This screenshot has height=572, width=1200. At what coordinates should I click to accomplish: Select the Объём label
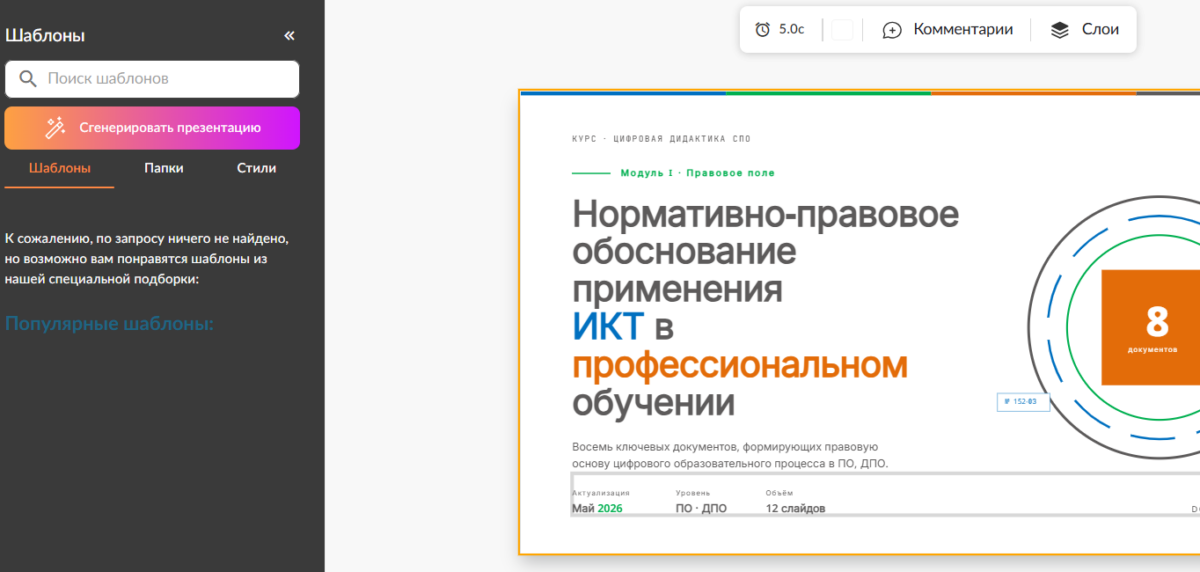coord(779,493)
